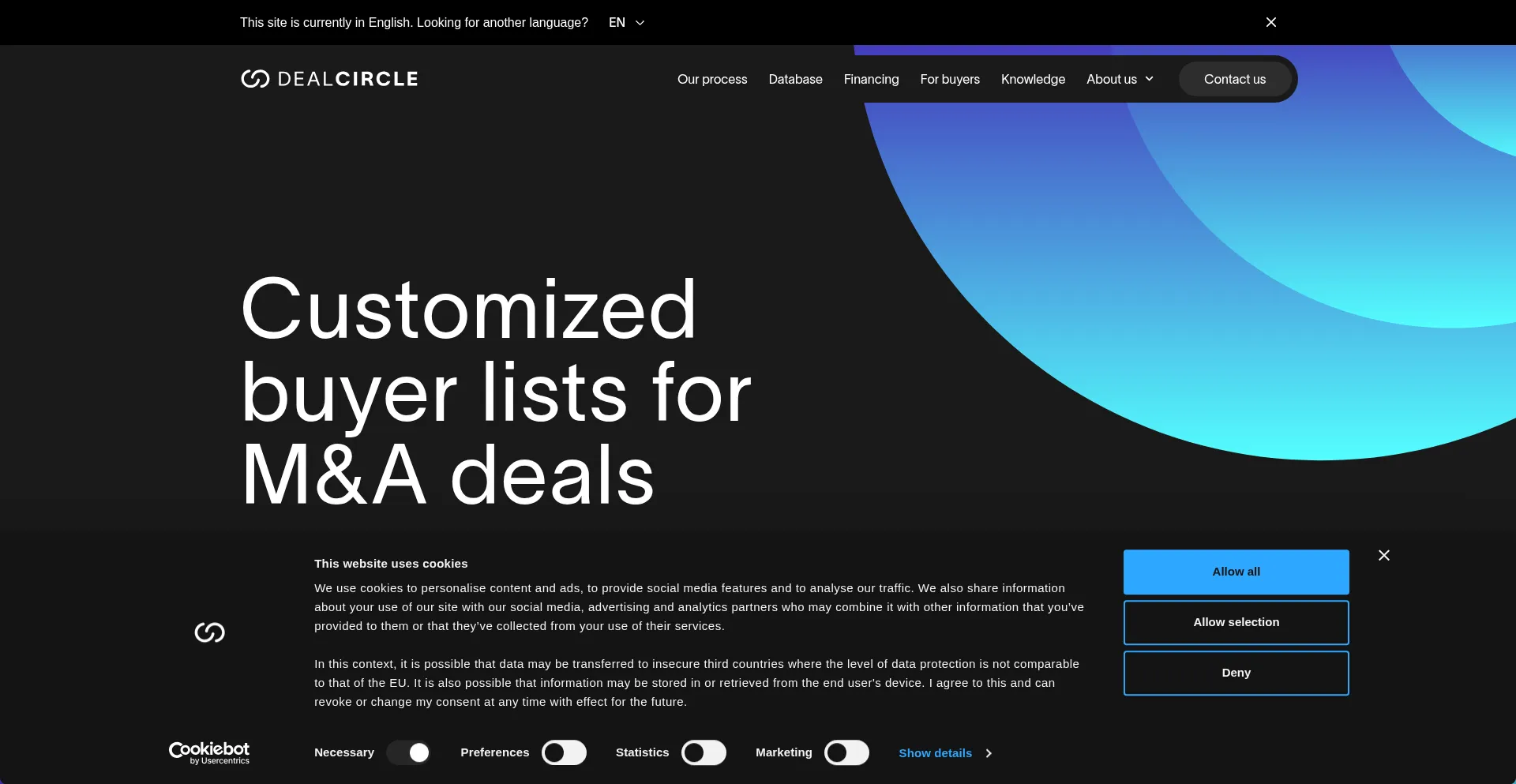Click the About us dropdown chevron
Screen dimensions: 1516x784
click(x=1149, y=79)
